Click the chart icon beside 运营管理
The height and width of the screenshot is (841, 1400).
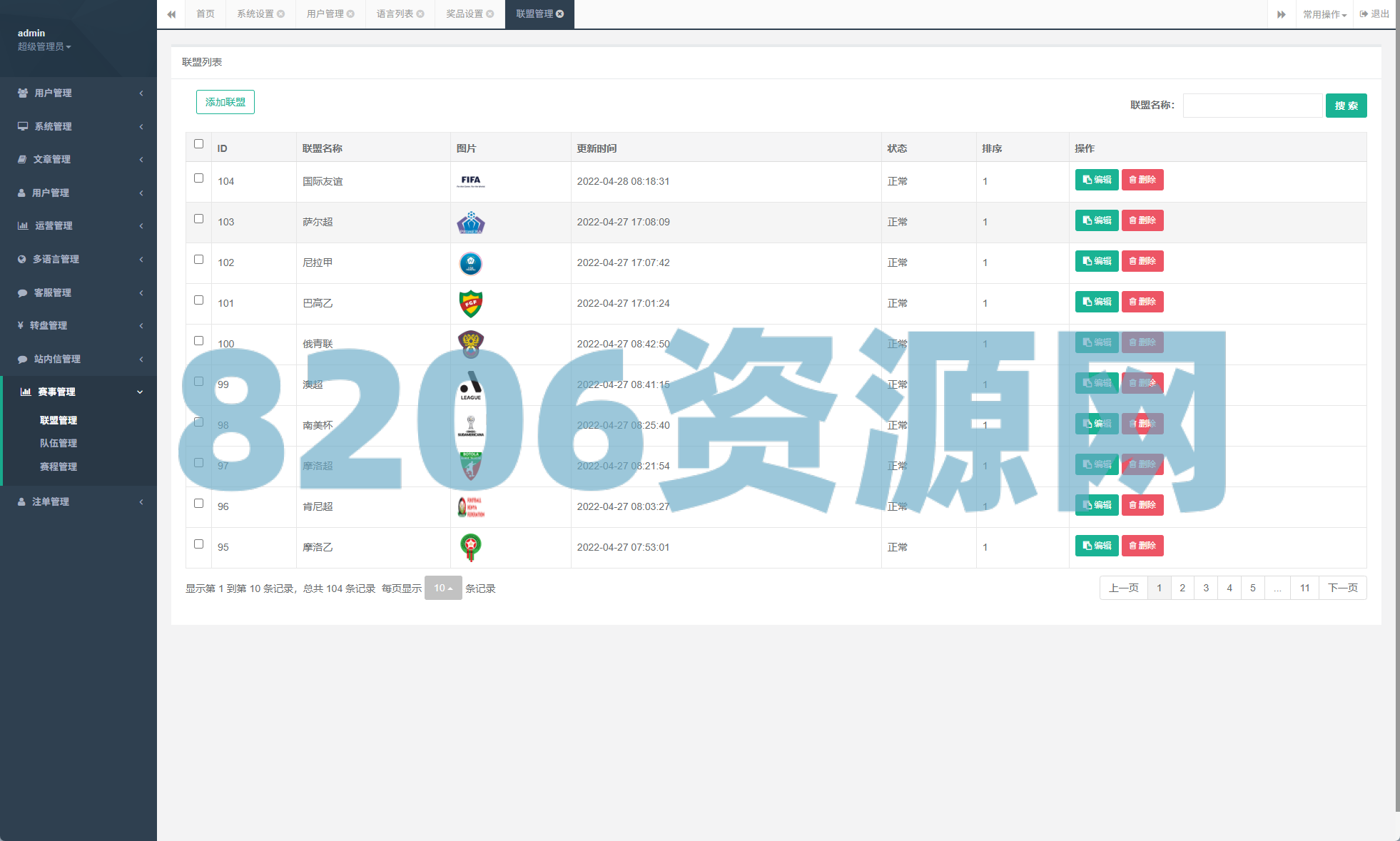[23, 225]
